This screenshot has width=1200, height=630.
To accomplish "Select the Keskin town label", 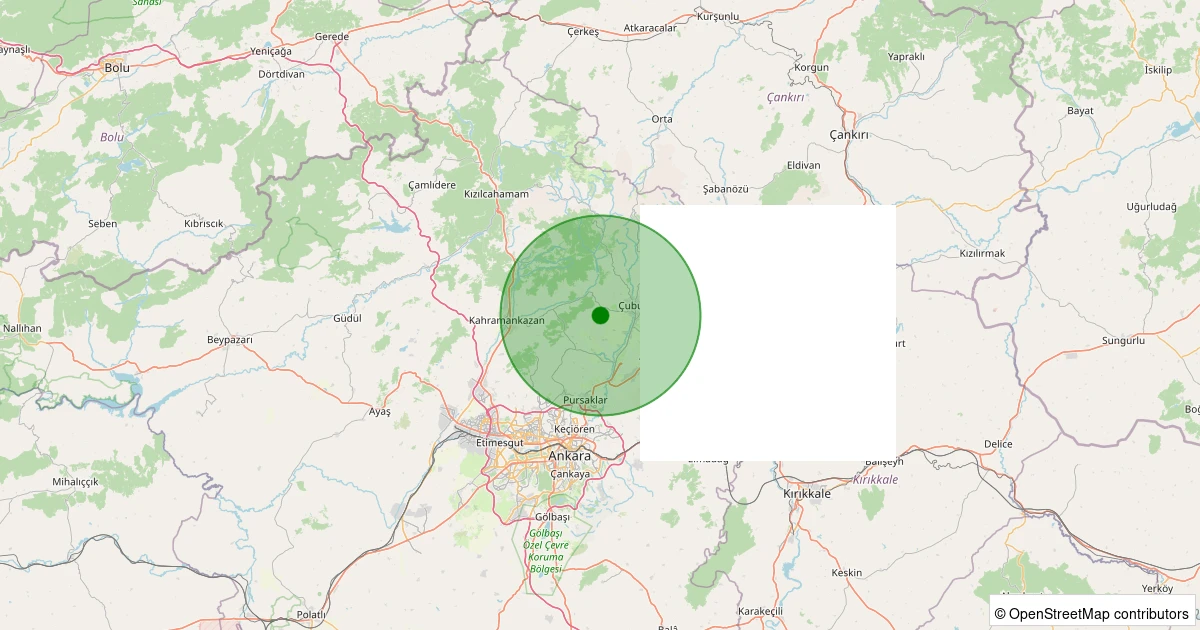I will pyautogui.click(x=846, y=573).
